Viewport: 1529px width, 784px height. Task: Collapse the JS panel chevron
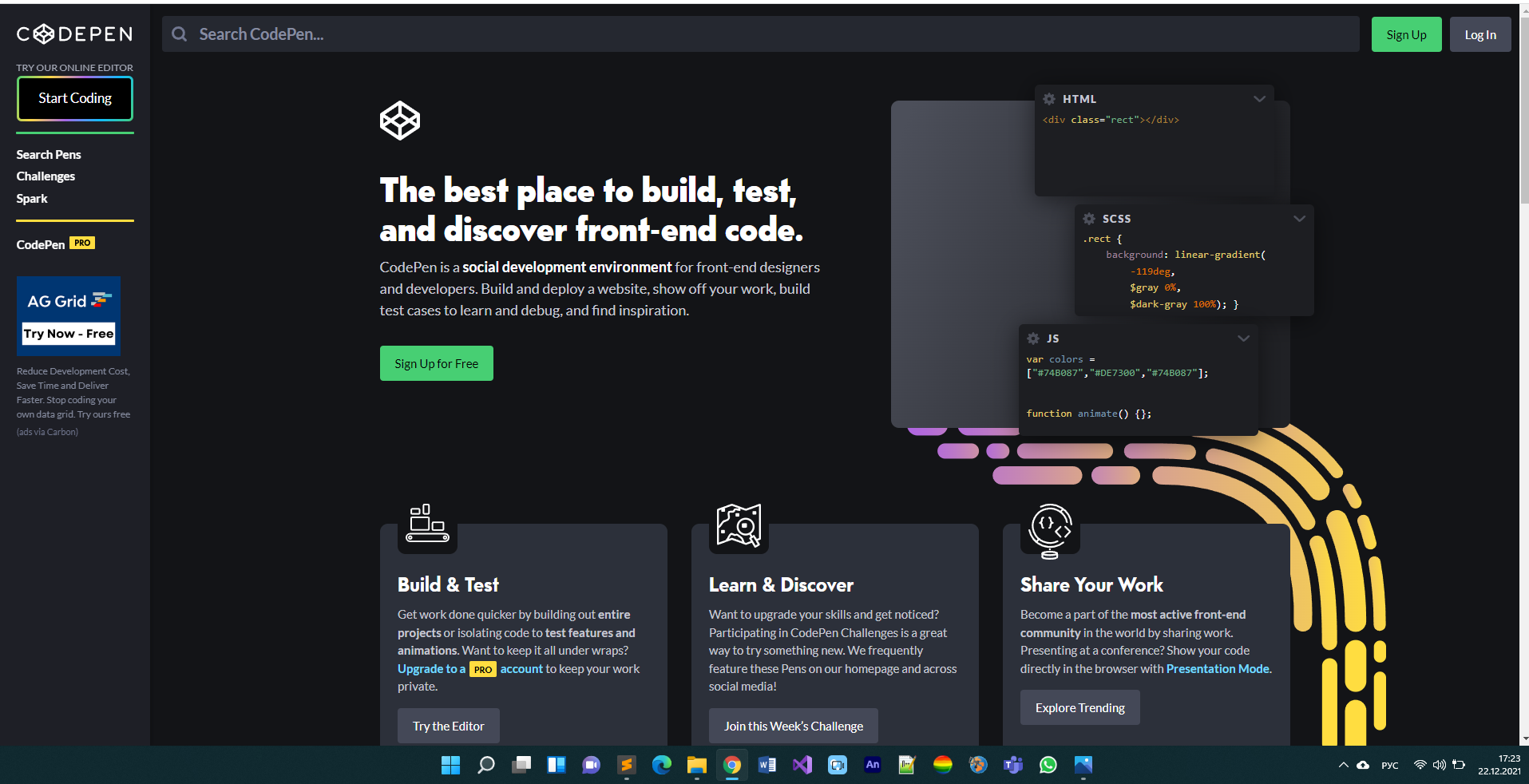pyautogui.click(x=1243, y=339)
